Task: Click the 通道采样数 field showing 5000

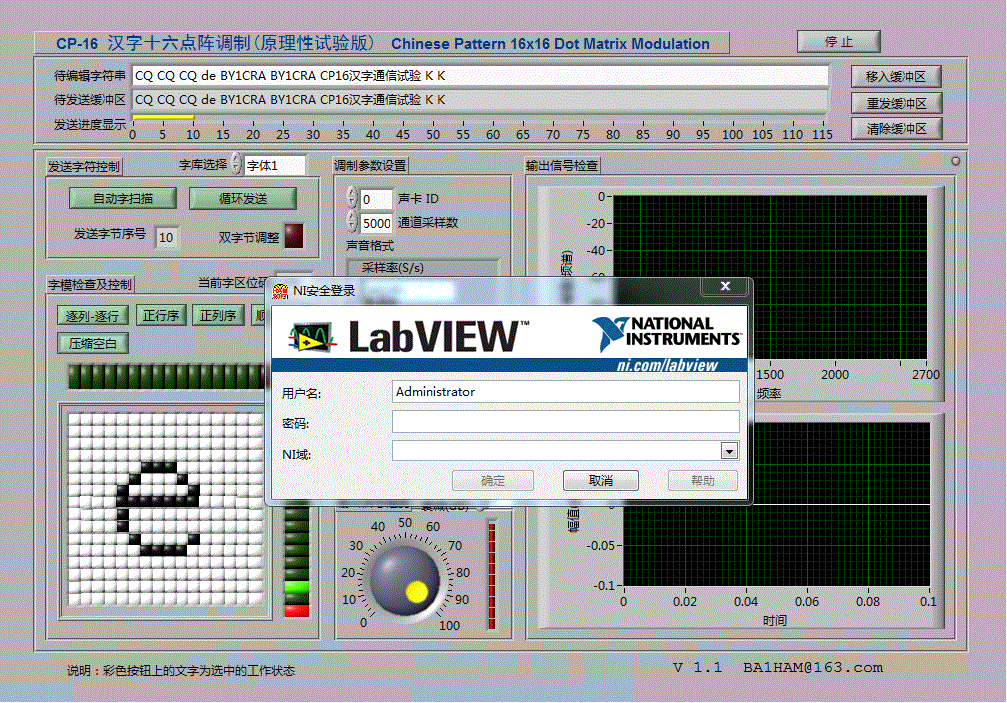Action: pyautogui.click(x=376, y=223)
